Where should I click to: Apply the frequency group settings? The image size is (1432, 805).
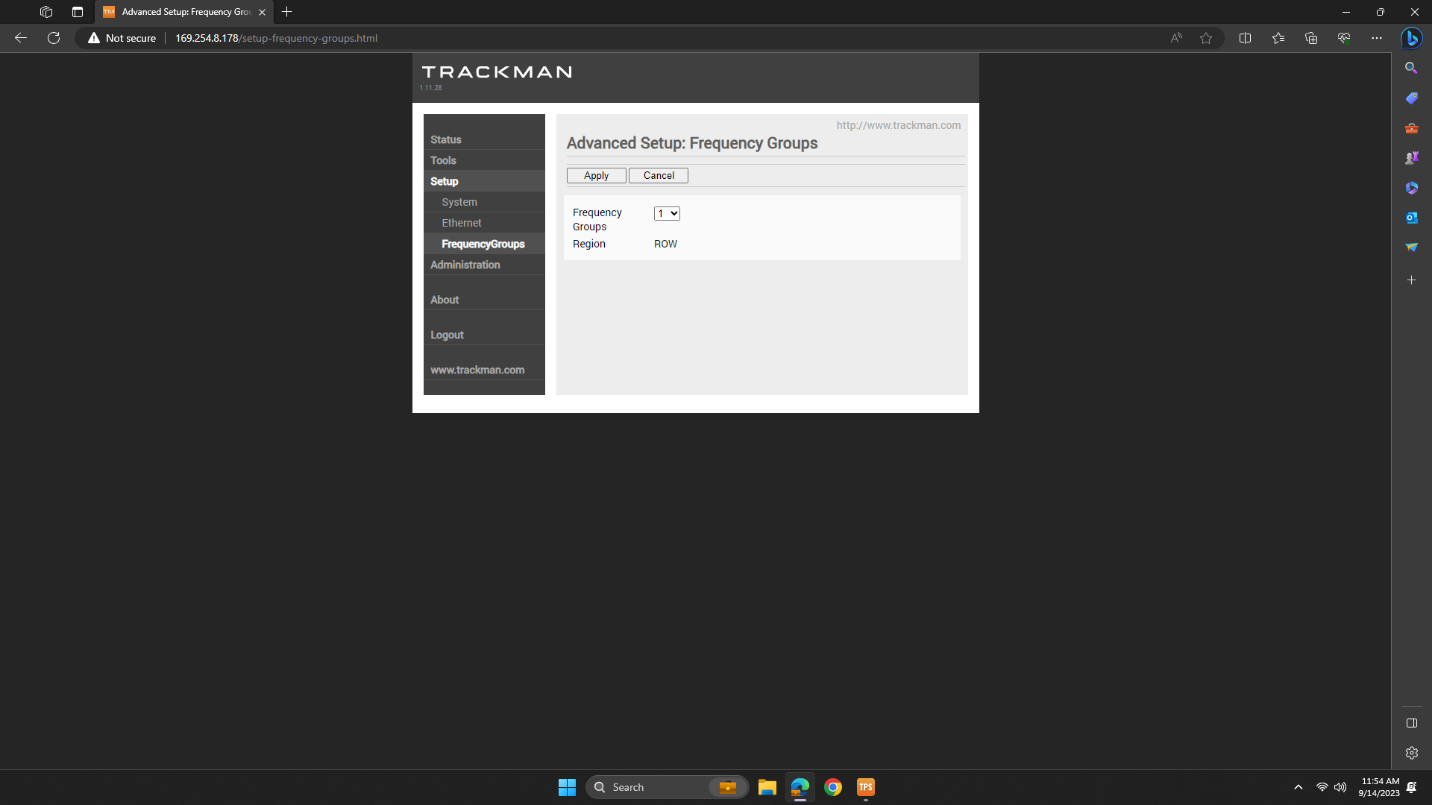(x=596, y=175)
